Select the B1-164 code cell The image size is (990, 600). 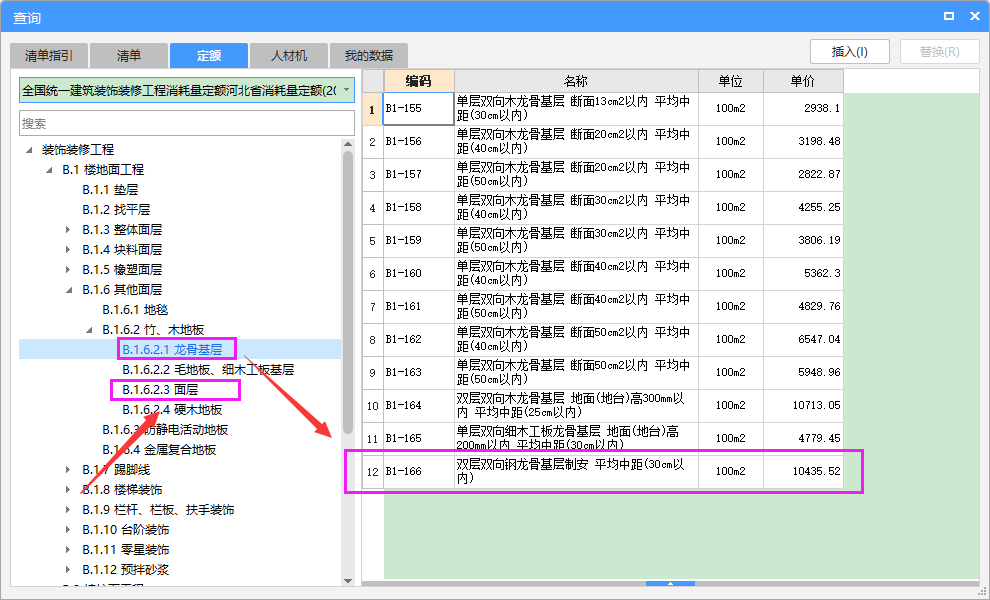click(x=419, y=405)
